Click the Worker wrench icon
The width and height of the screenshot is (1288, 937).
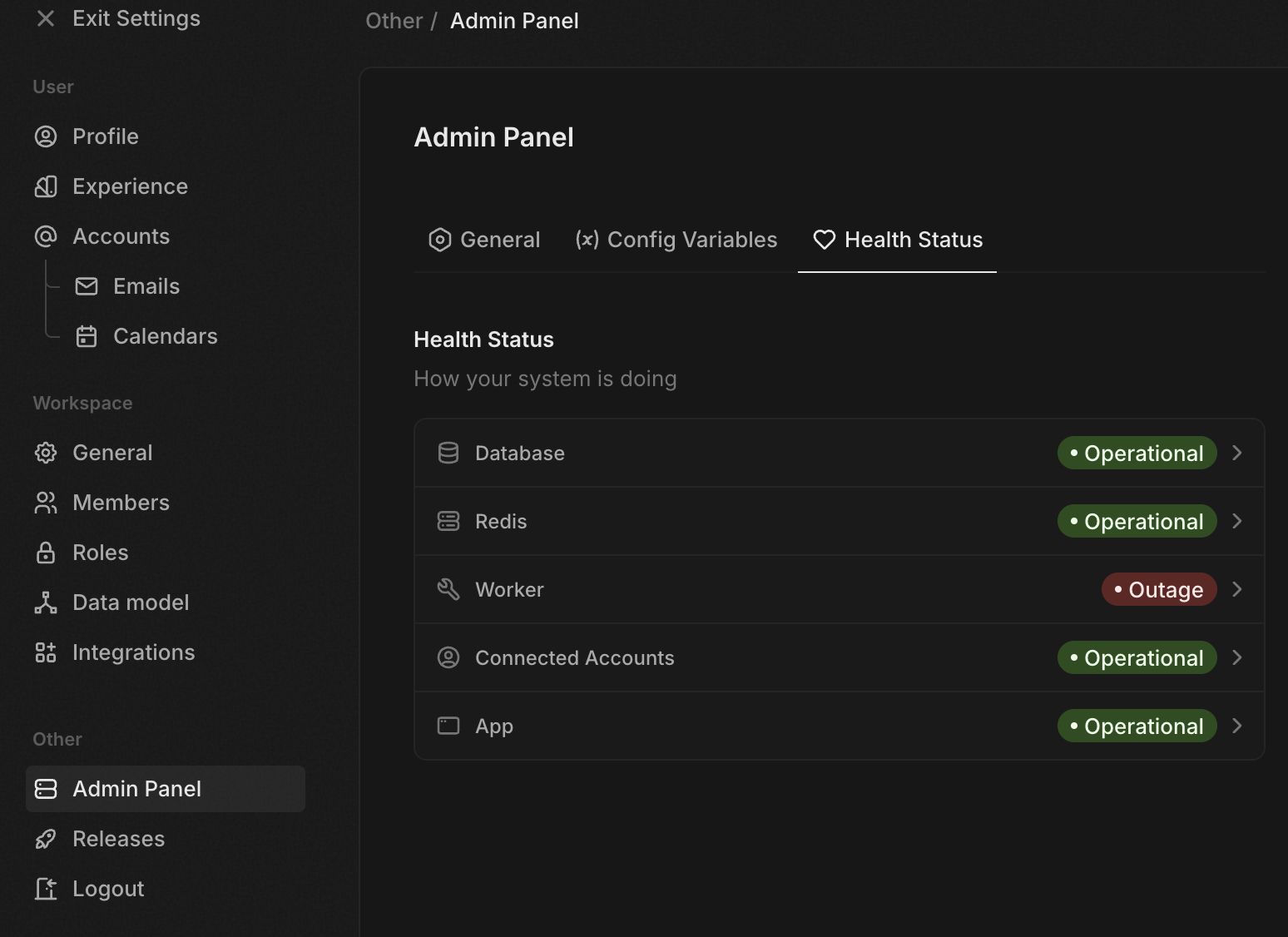coord(448,589)
